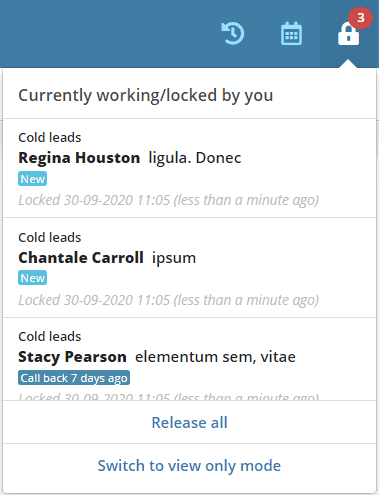Click 'elementum sem, vitae' company text
The image size is (379, 495).
[x=215, y=357]
